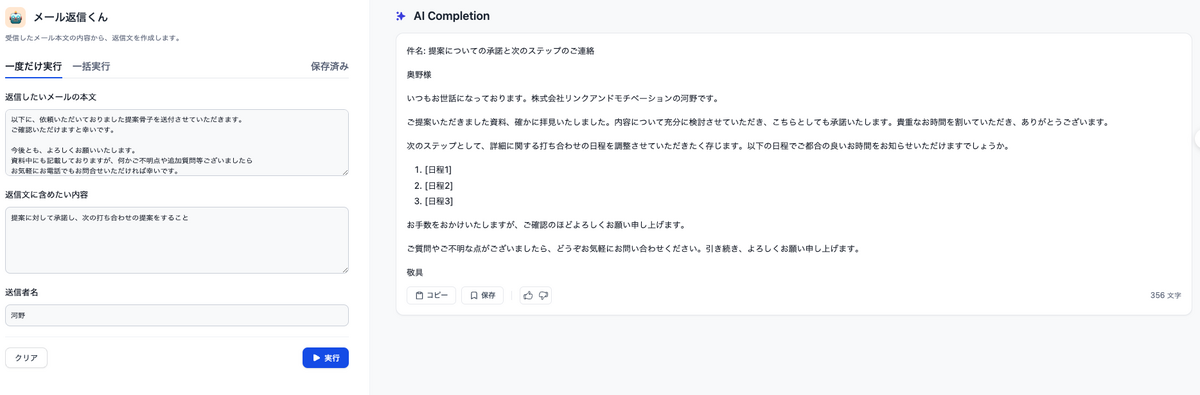Give the reply a thumbs up
This screenshot has width=1200, height=395.
(528, 295)
